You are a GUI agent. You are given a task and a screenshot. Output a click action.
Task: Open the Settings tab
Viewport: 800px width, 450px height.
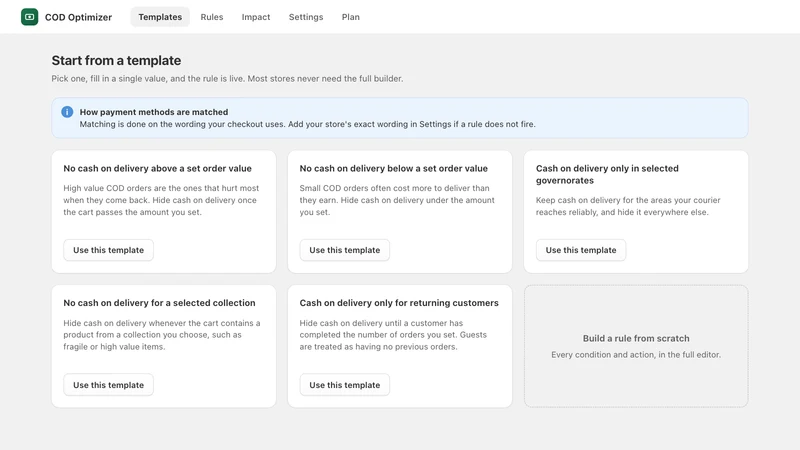click(x=306, y=17)
